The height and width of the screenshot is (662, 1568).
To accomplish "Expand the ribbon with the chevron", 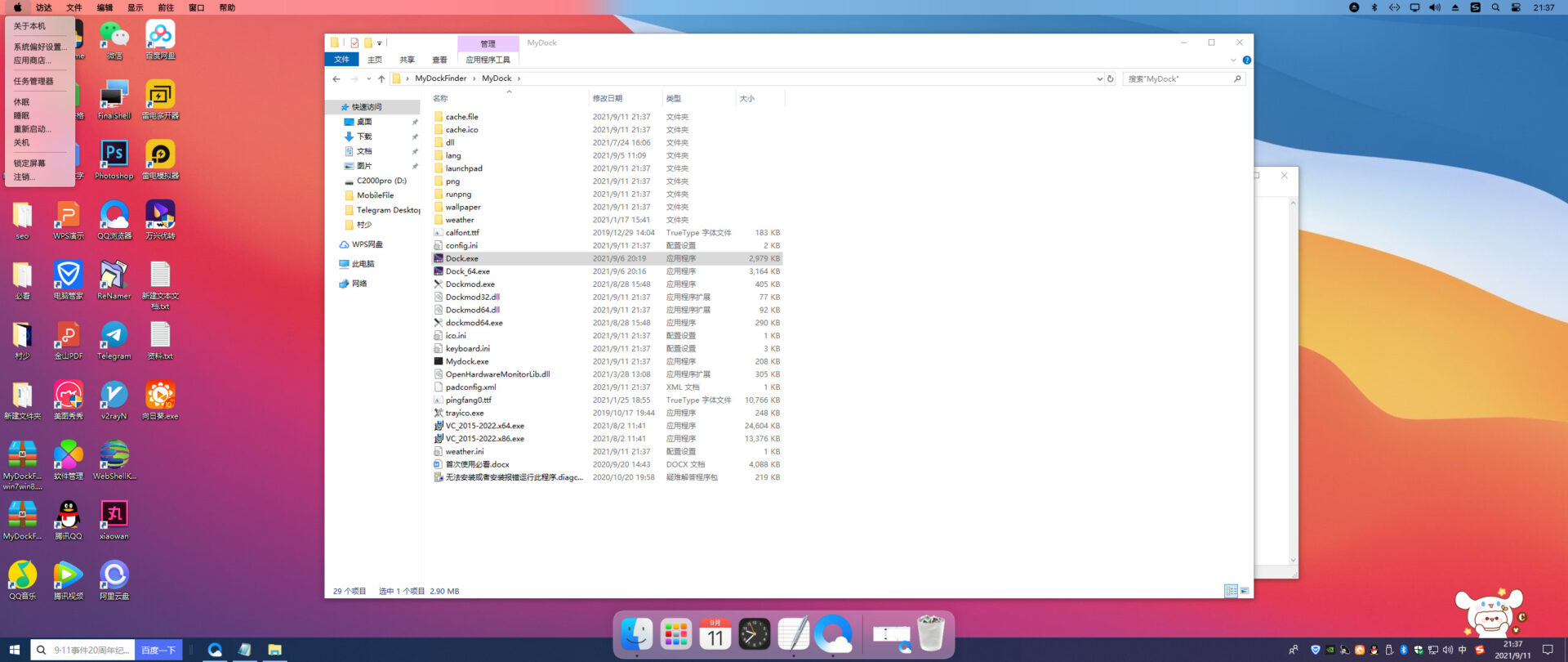I will (1233, 60).
